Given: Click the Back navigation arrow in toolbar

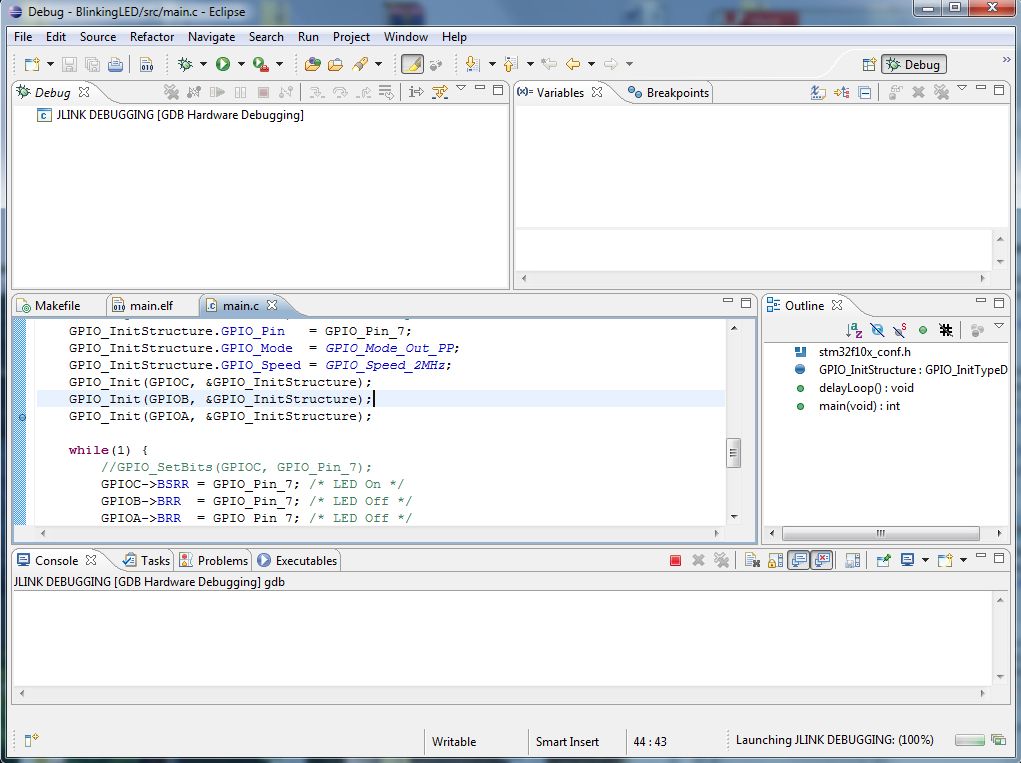Looking at the screenshot, I should point(573,64).
